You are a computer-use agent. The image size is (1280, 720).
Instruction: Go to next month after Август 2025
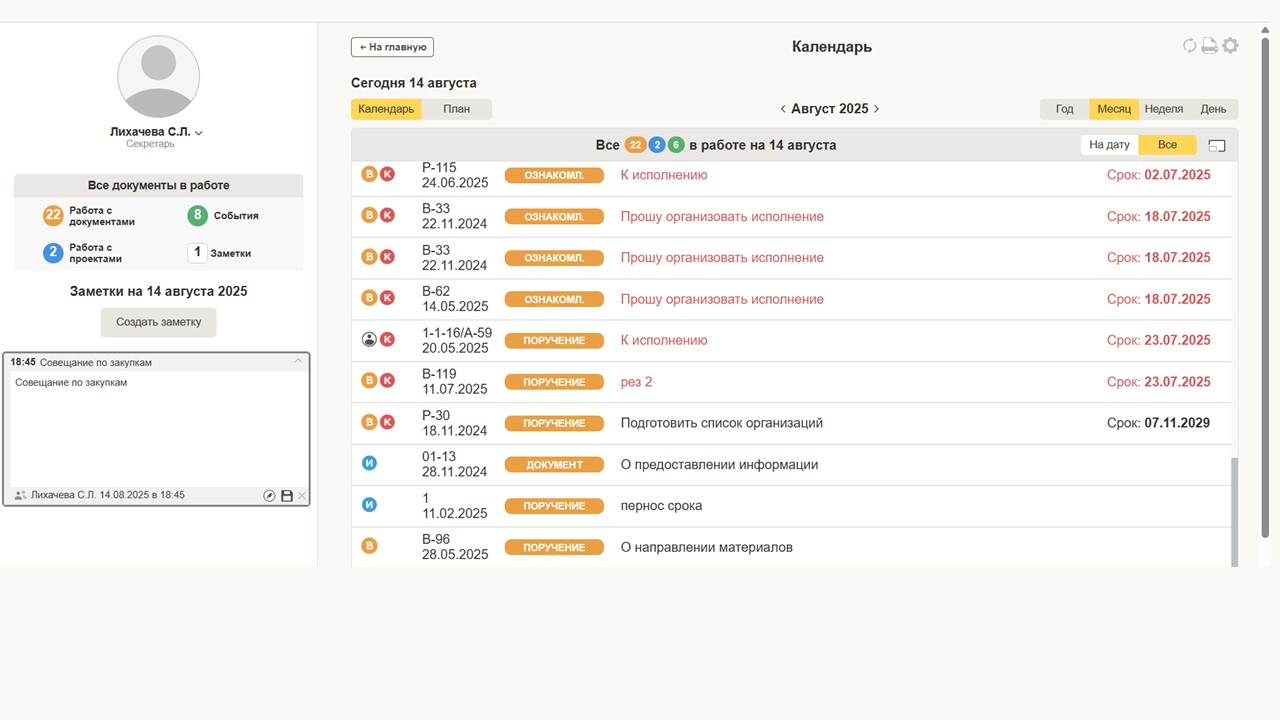pyautogui.click(x=877, y=109)
